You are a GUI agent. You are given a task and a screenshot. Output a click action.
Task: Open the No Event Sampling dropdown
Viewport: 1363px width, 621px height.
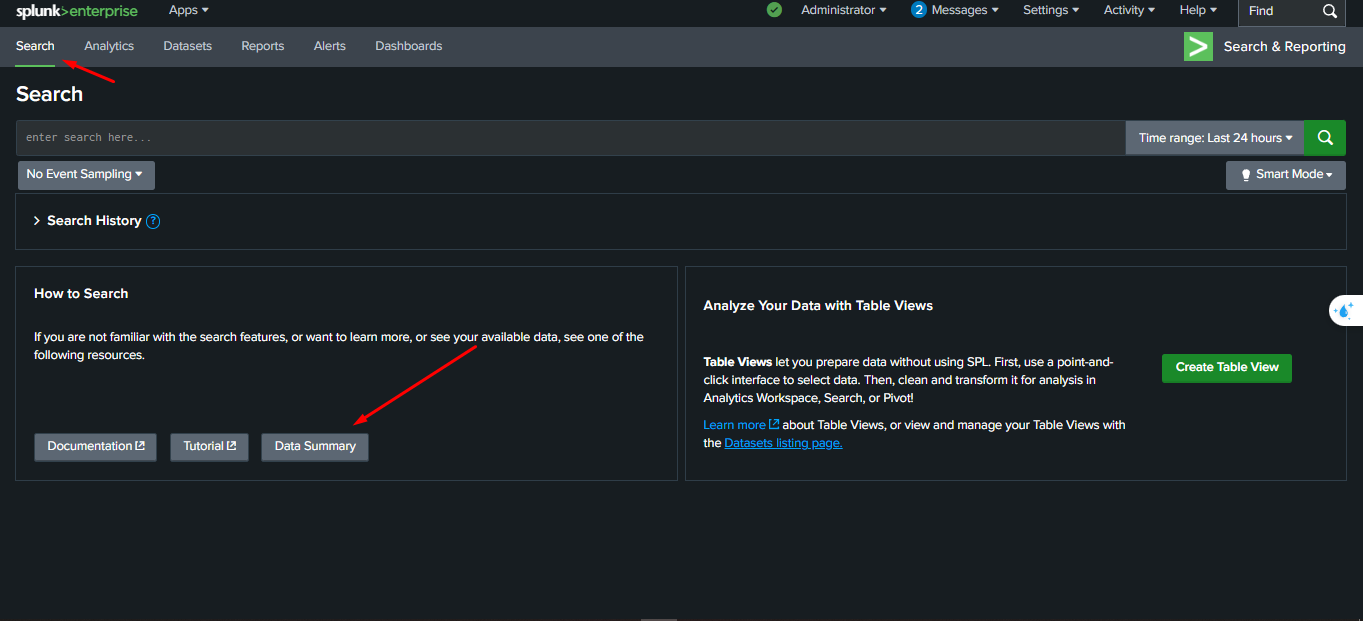[86, 174]
